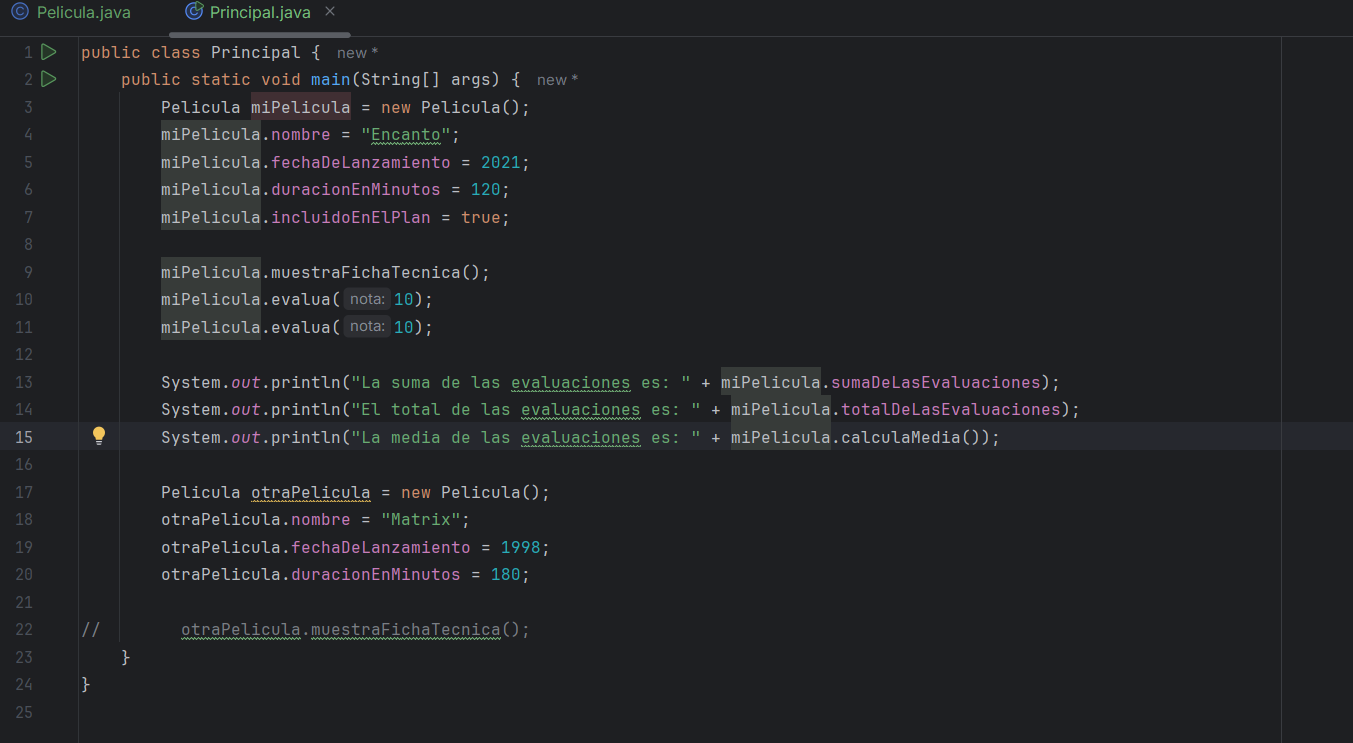Select the Principal.java tab
Viewport: 1353px width, 743px height.
pyautogui.click(x=260, y=13)
